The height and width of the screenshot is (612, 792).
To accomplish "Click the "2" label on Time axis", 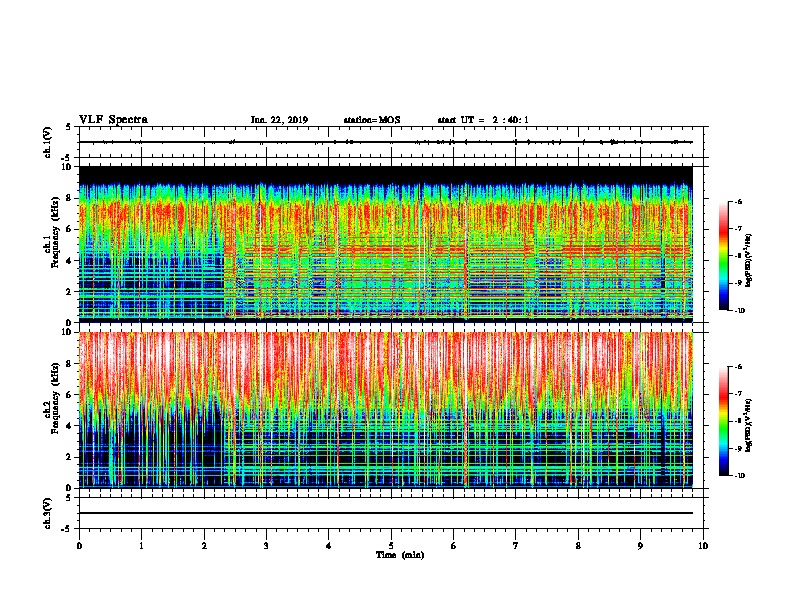I will click(204, 546).
